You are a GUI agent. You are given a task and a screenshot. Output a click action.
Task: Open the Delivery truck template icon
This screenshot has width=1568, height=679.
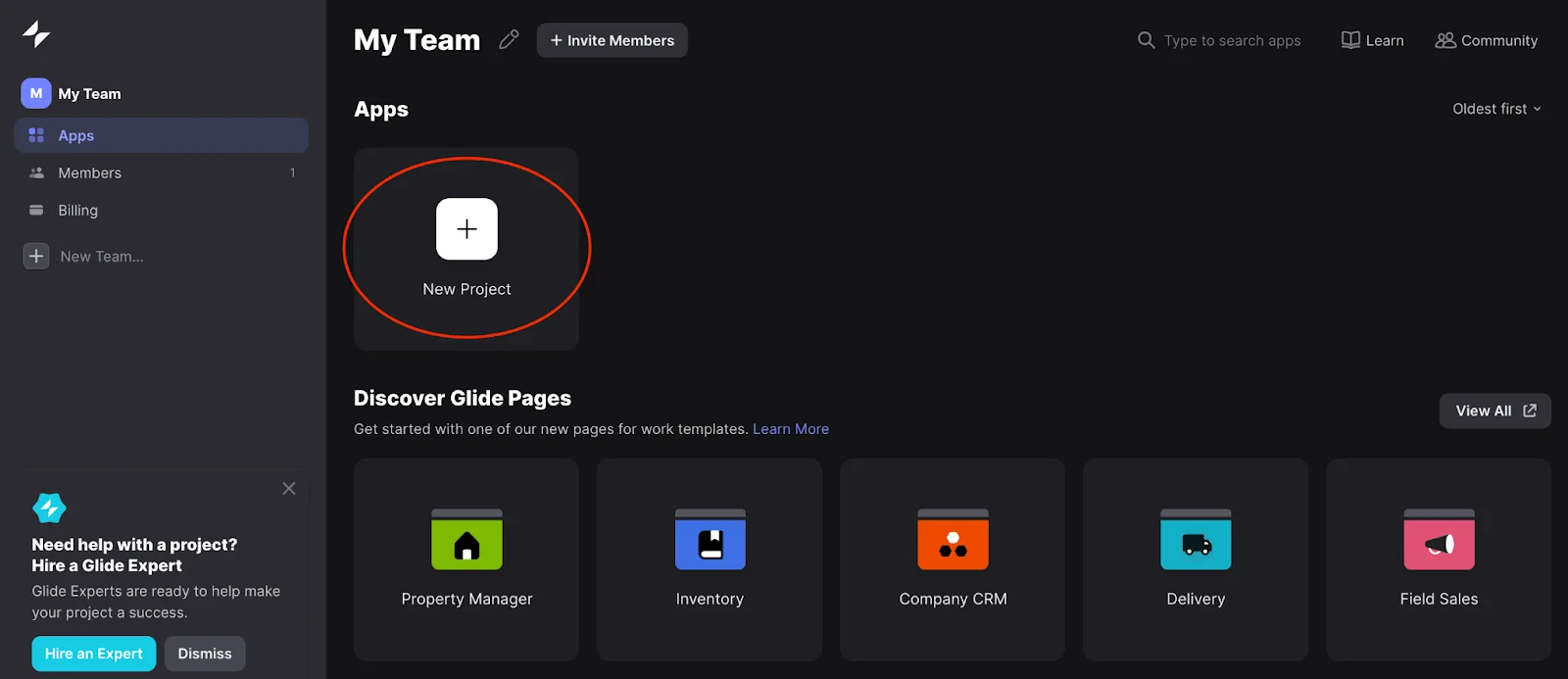point(1196,539)
